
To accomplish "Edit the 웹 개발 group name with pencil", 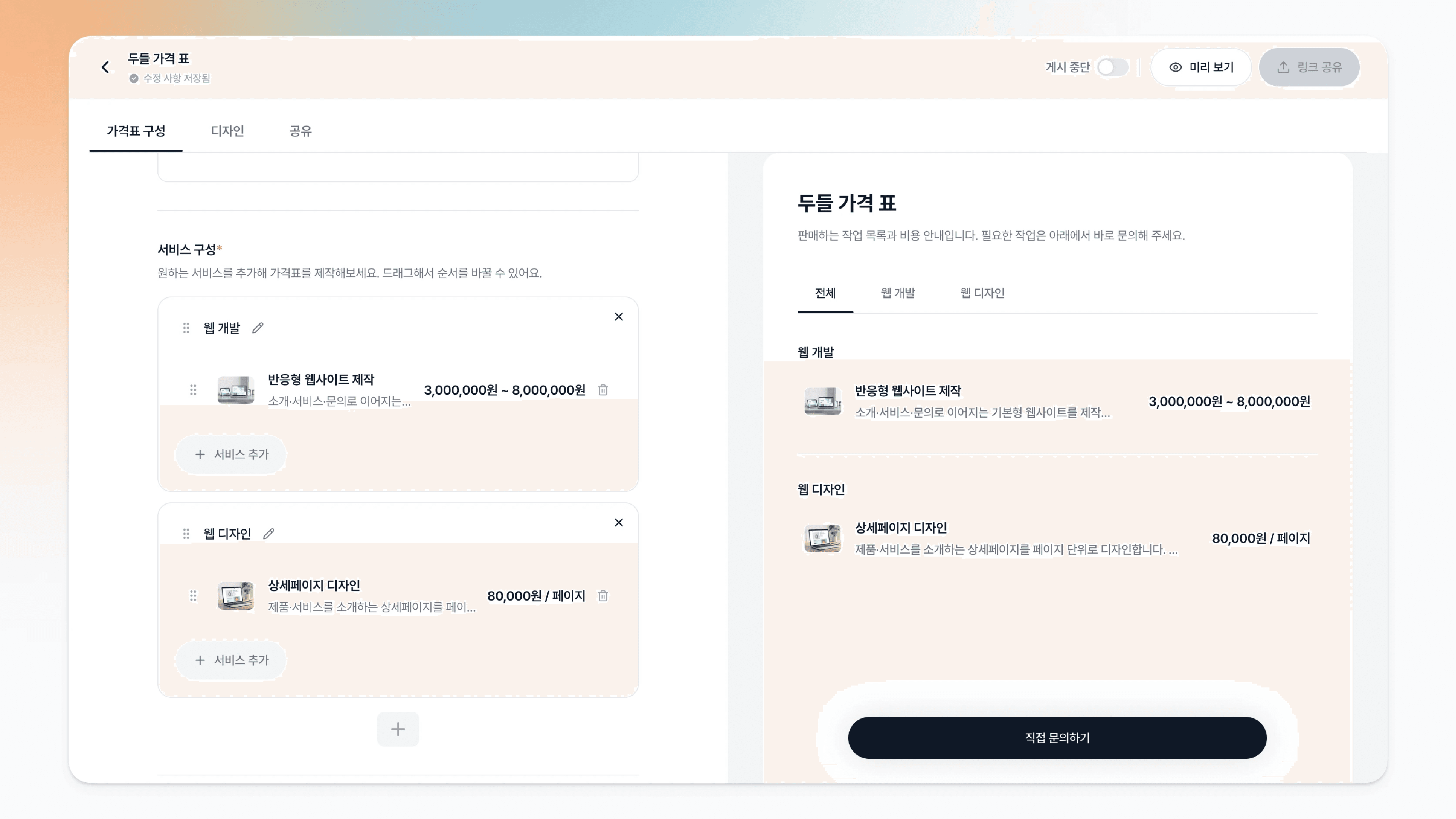I will (x=258, y=328).
